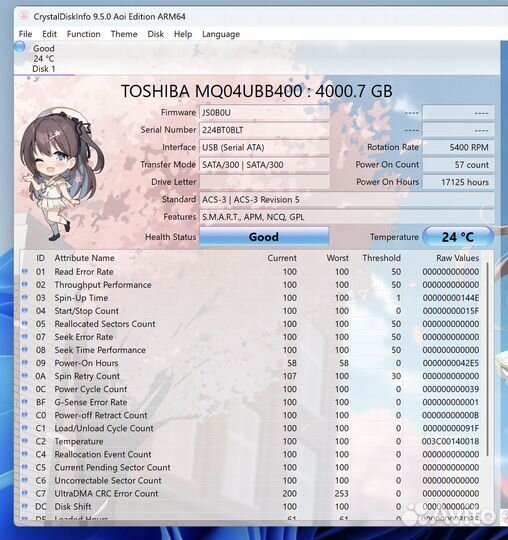Select Disk 1 health status indicator
Image resolution: width=508 pixels, height=540 pixels.
tap(20, 47)
